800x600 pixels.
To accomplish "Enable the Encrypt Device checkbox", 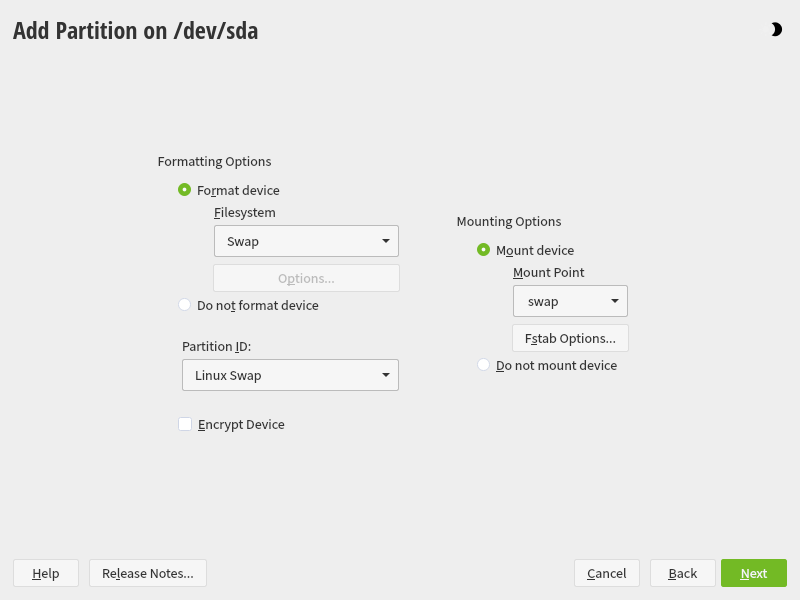I will click(x=185, y=424).
